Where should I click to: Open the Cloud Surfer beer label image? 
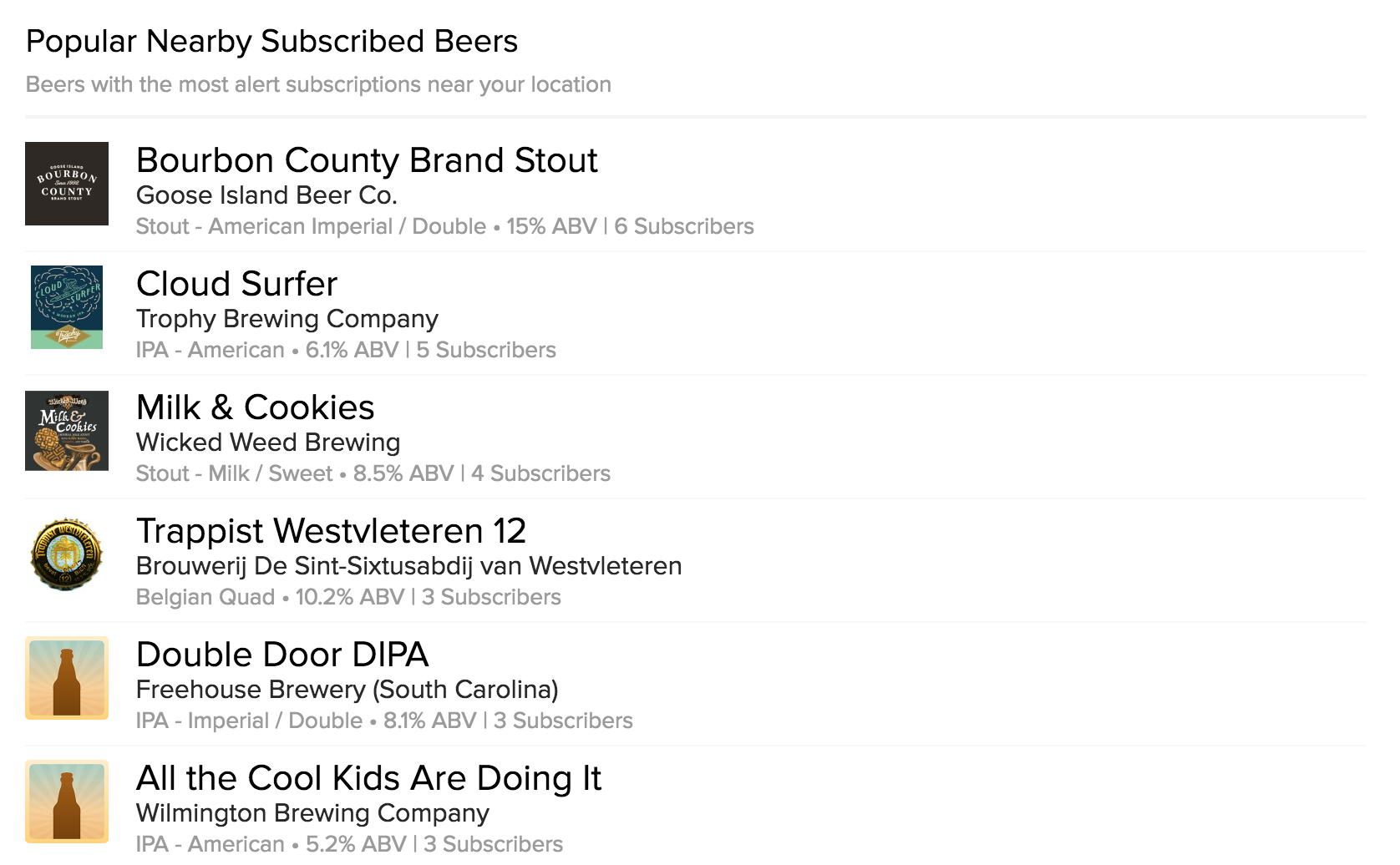[67, 307]
